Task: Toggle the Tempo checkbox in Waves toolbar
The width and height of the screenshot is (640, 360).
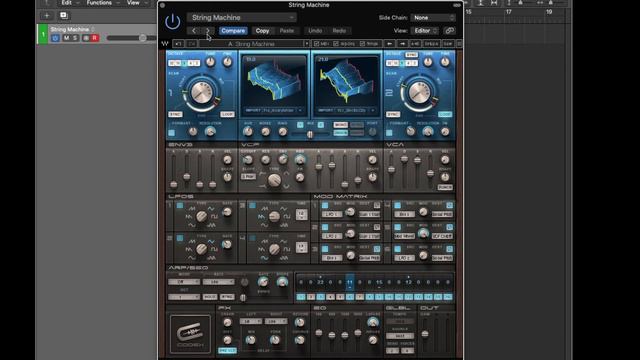Action: click(362, 43)
